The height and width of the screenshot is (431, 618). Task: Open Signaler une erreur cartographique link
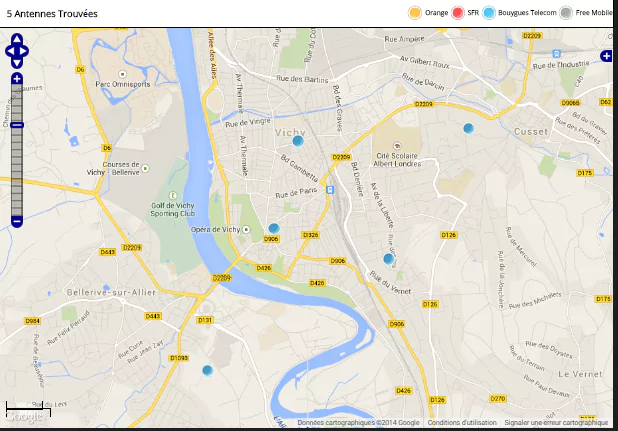click(x=556, y=422)
